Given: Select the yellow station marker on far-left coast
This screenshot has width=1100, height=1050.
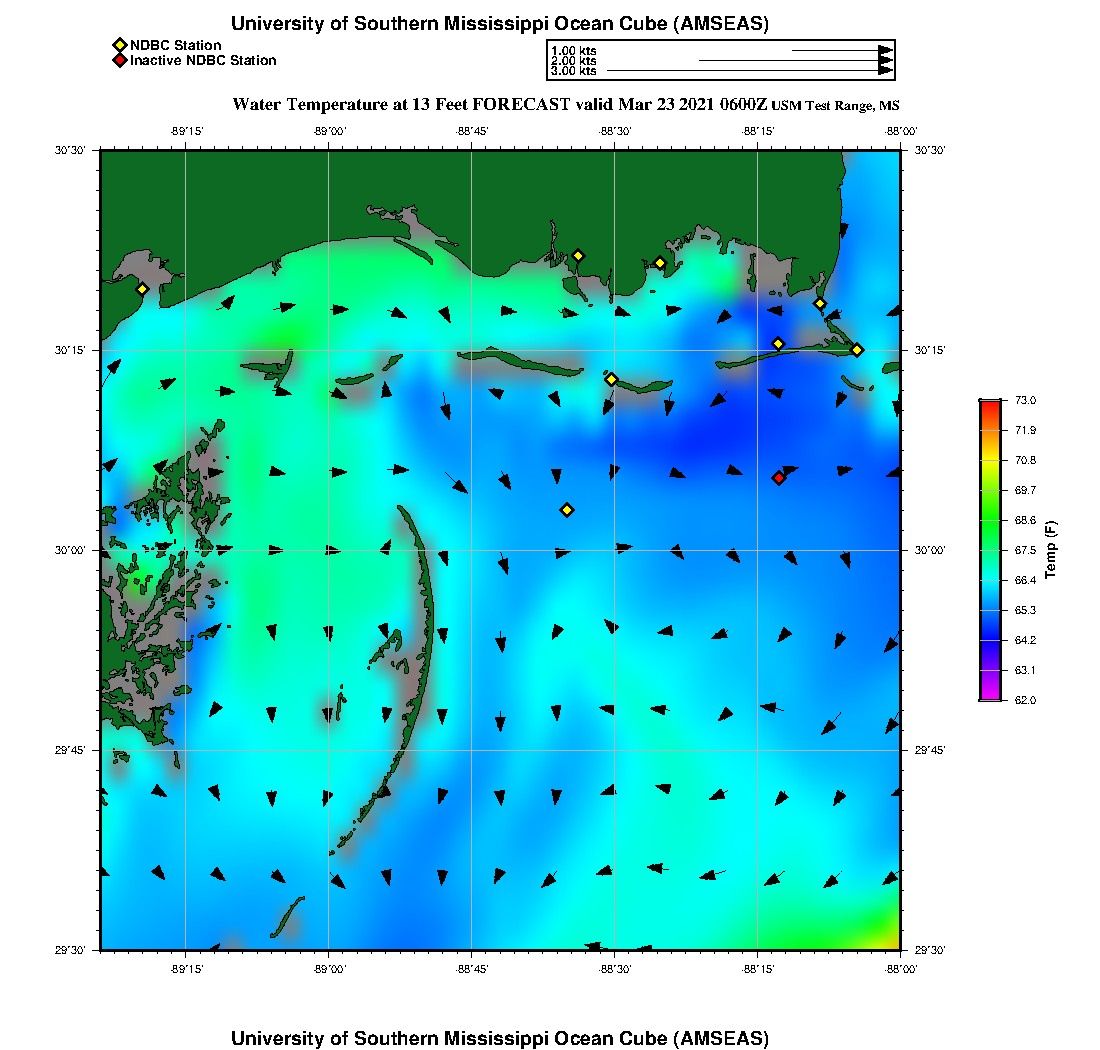Looking at the screenshot, I should (x=142, y=289).
